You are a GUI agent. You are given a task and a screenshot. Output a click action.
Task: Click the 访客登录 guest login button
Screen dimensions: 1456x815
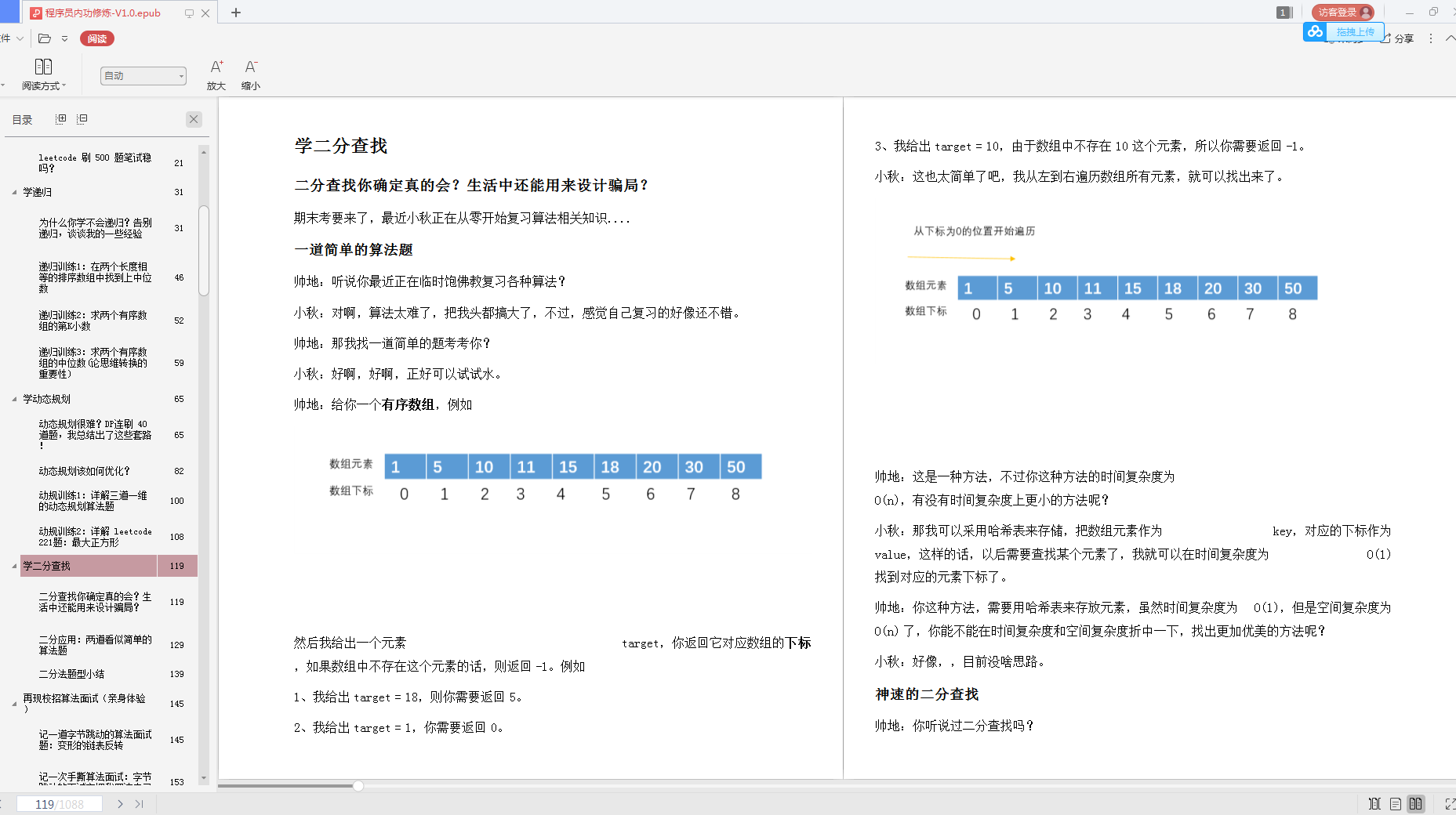point(1343,13)
